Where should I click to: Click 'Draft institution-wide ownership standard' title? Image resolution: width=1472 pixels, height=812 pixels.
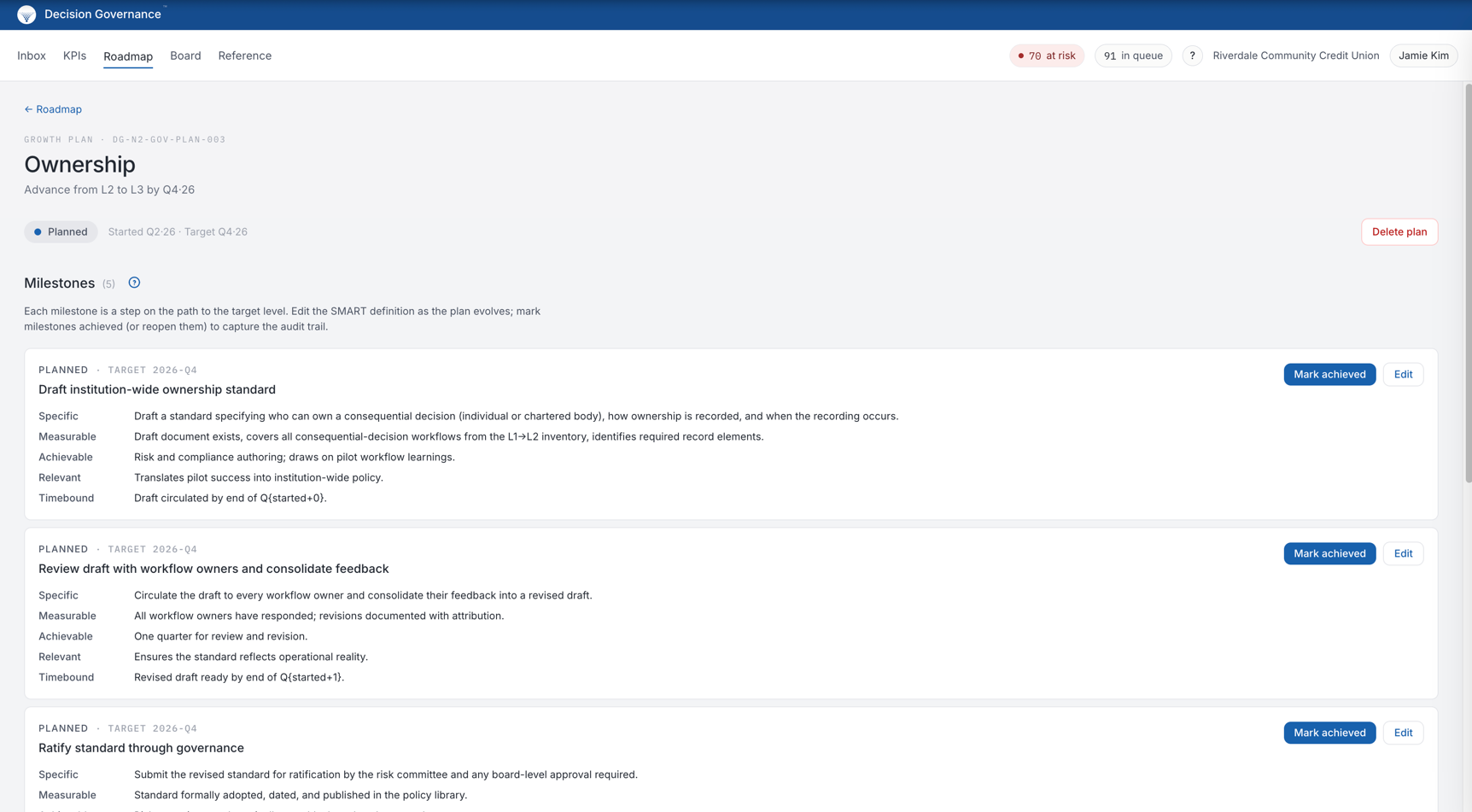[157, 389]
